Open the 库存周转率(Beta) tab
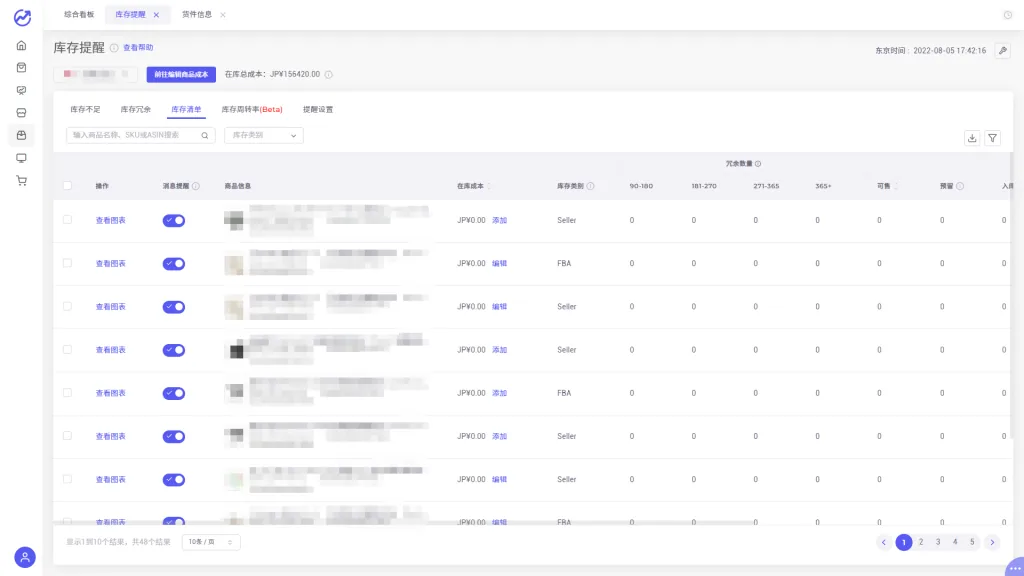This screenshot has height=576, width=1024. [x=252, y=109]
